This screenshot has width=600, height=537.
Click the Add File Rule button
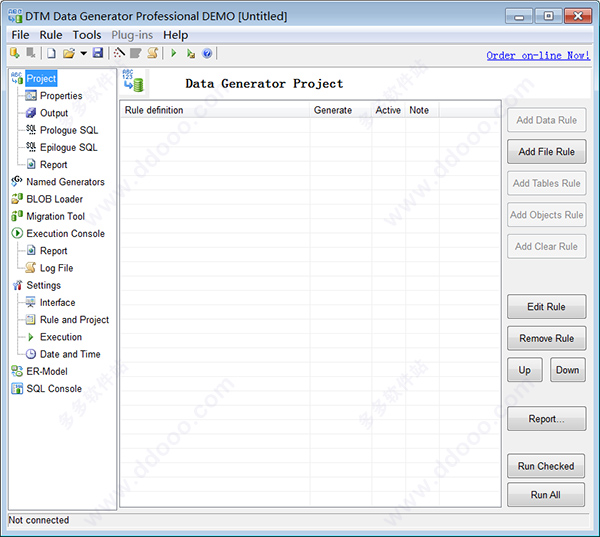click(546, 152)
